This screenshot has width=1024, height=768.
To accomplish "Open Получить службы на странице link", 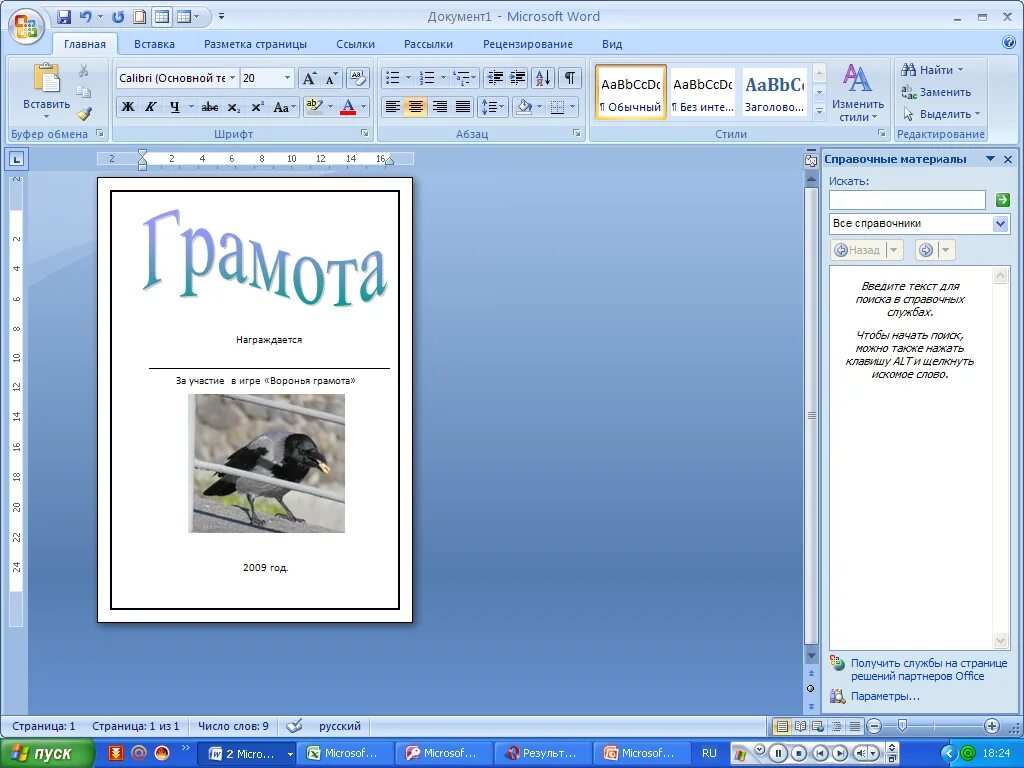I will point(929,669).
